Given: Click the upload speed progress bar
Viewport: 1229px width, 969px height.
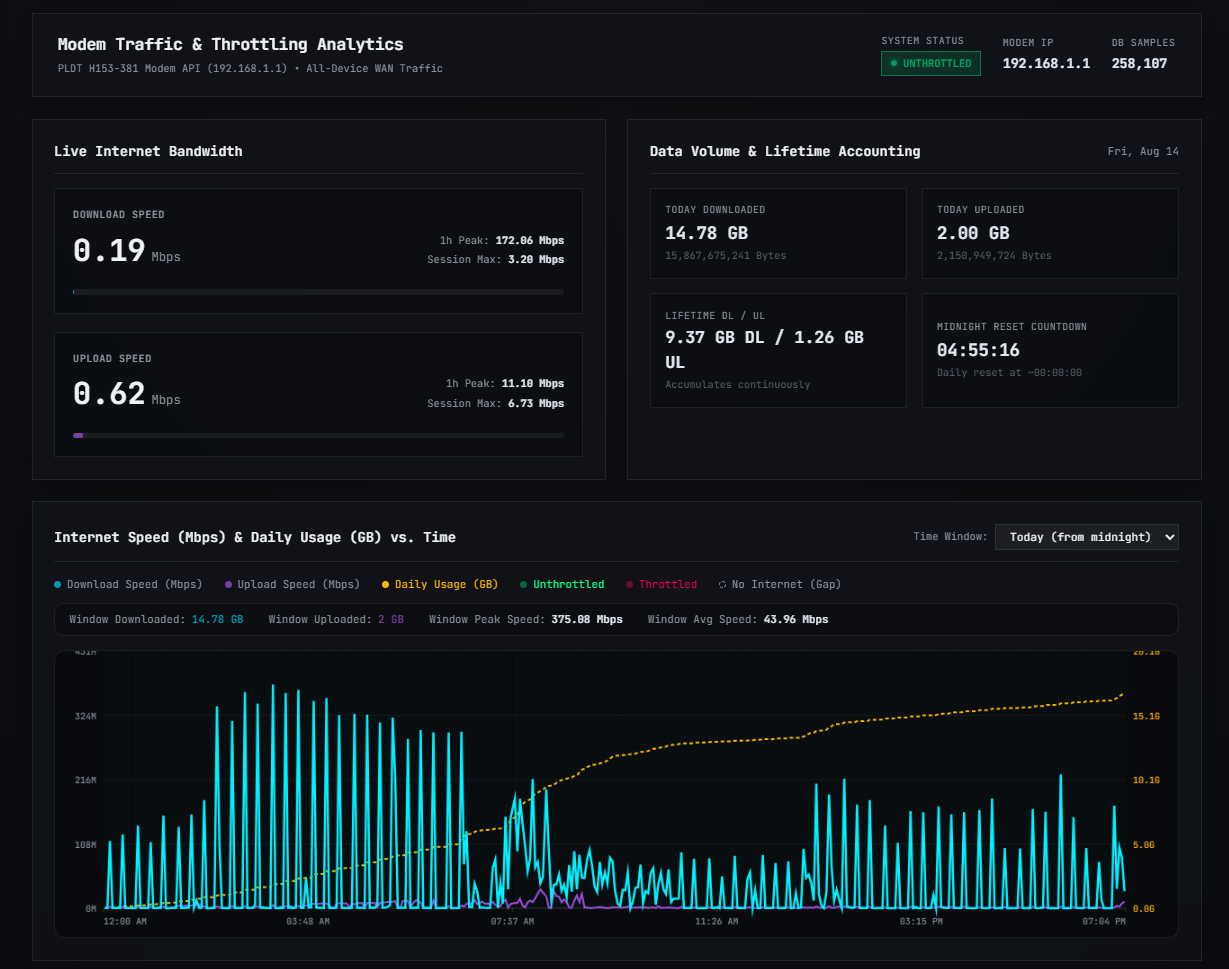Looking at the screenshot, I should point(318,436).
